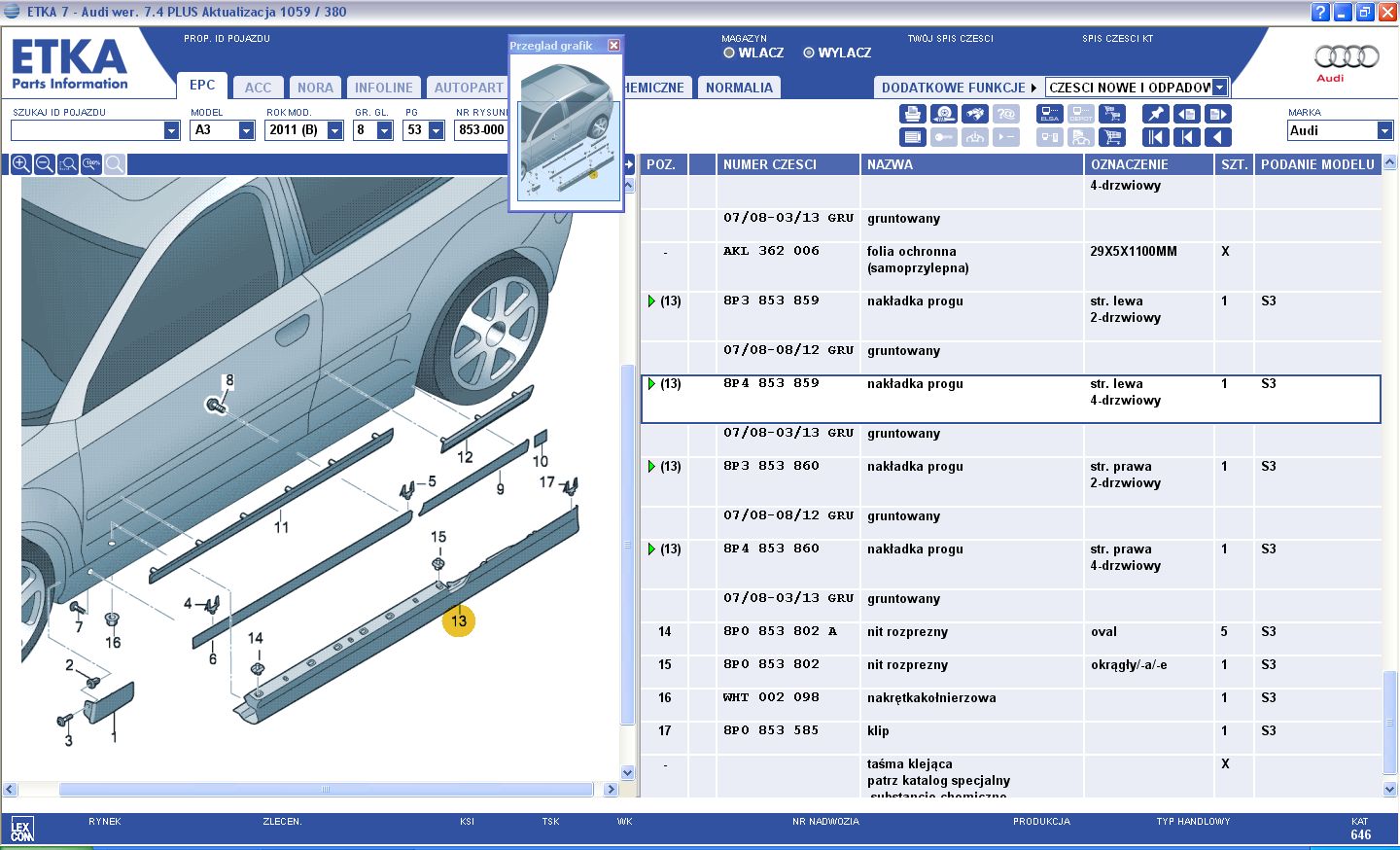Click the pushpin icon

1156,114
